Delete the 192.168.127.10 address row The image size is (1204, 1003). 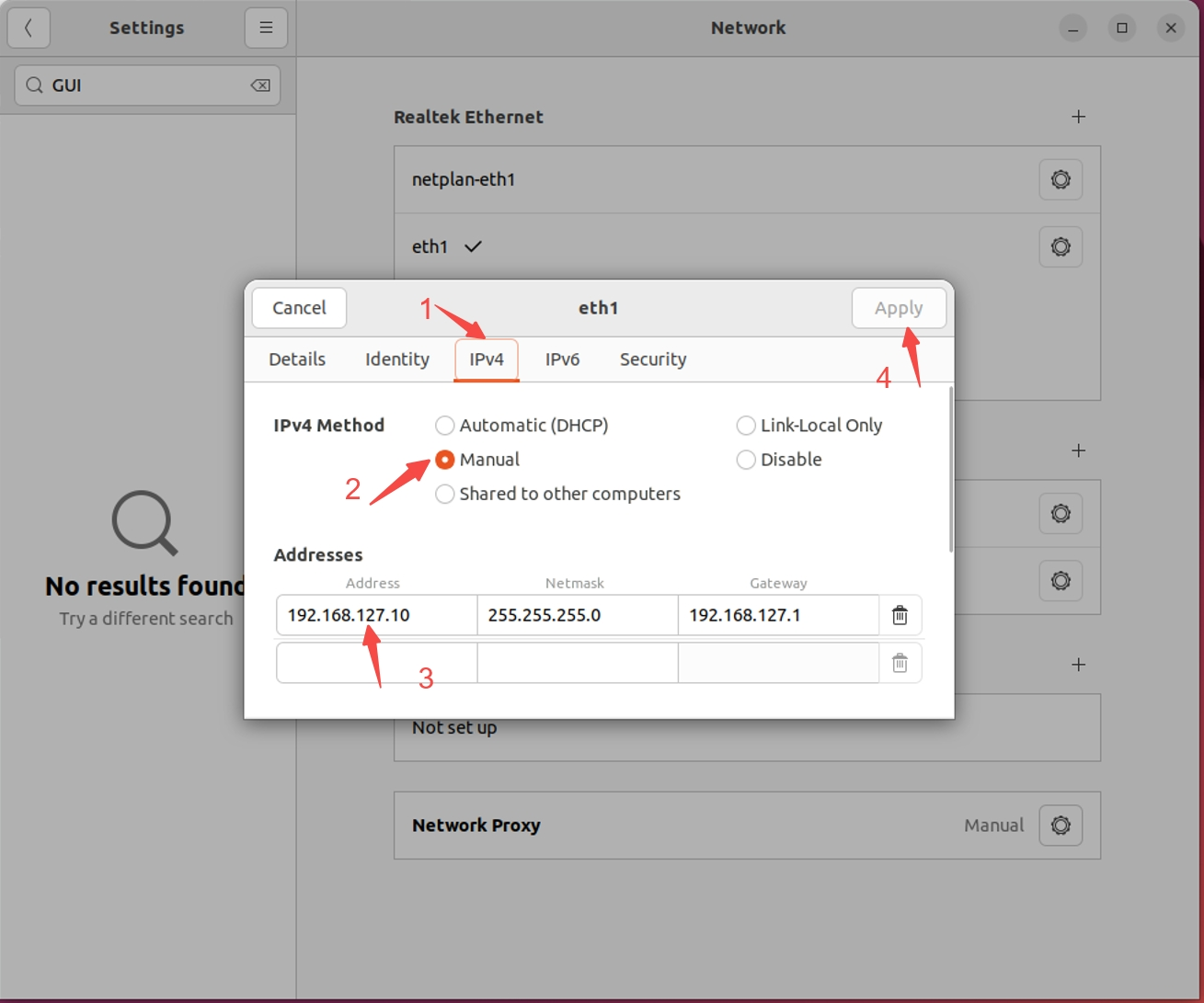coord(900,615)
